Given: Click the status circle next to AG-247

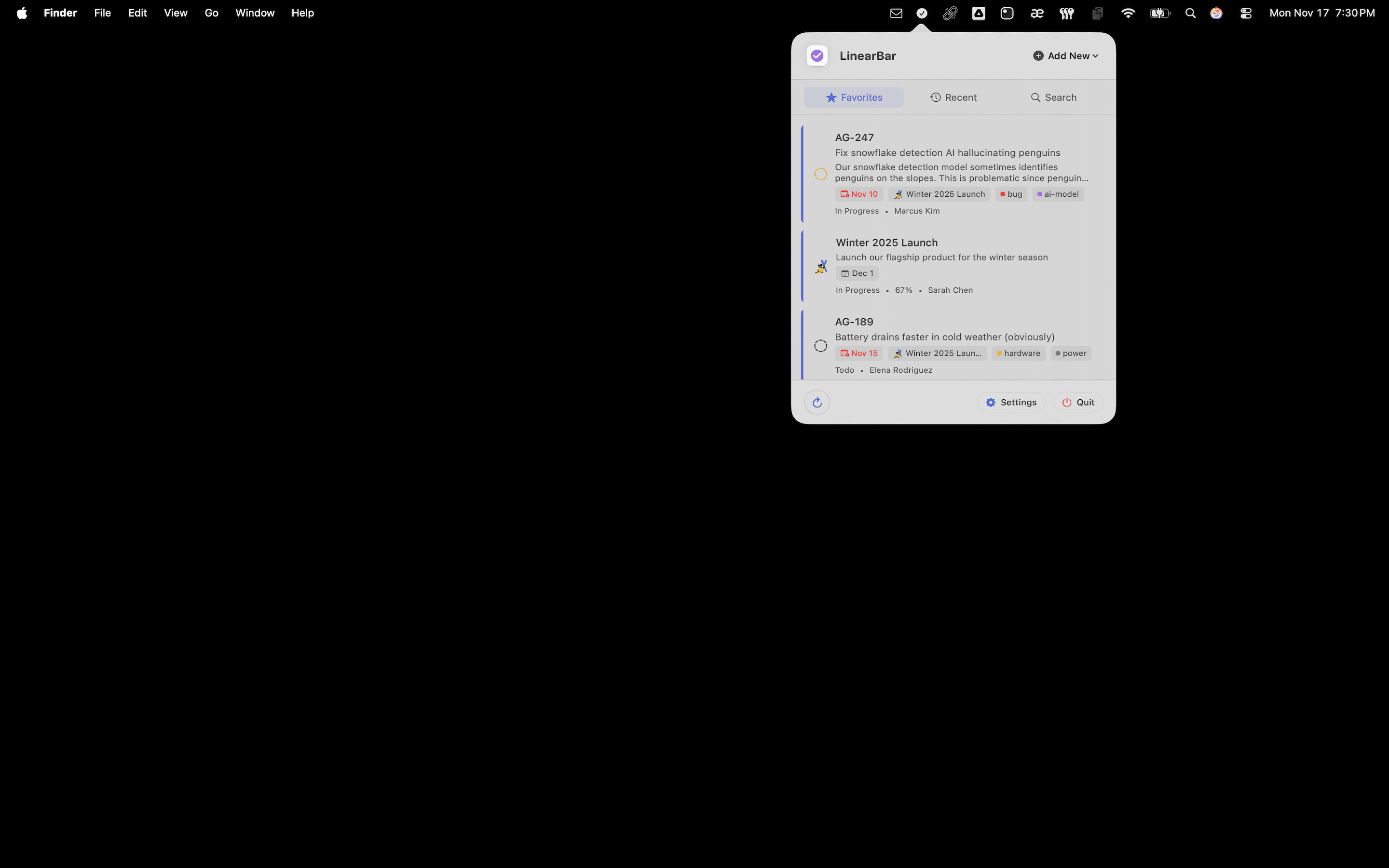Looking at the screenshot, I should click(x=820, y=174).
